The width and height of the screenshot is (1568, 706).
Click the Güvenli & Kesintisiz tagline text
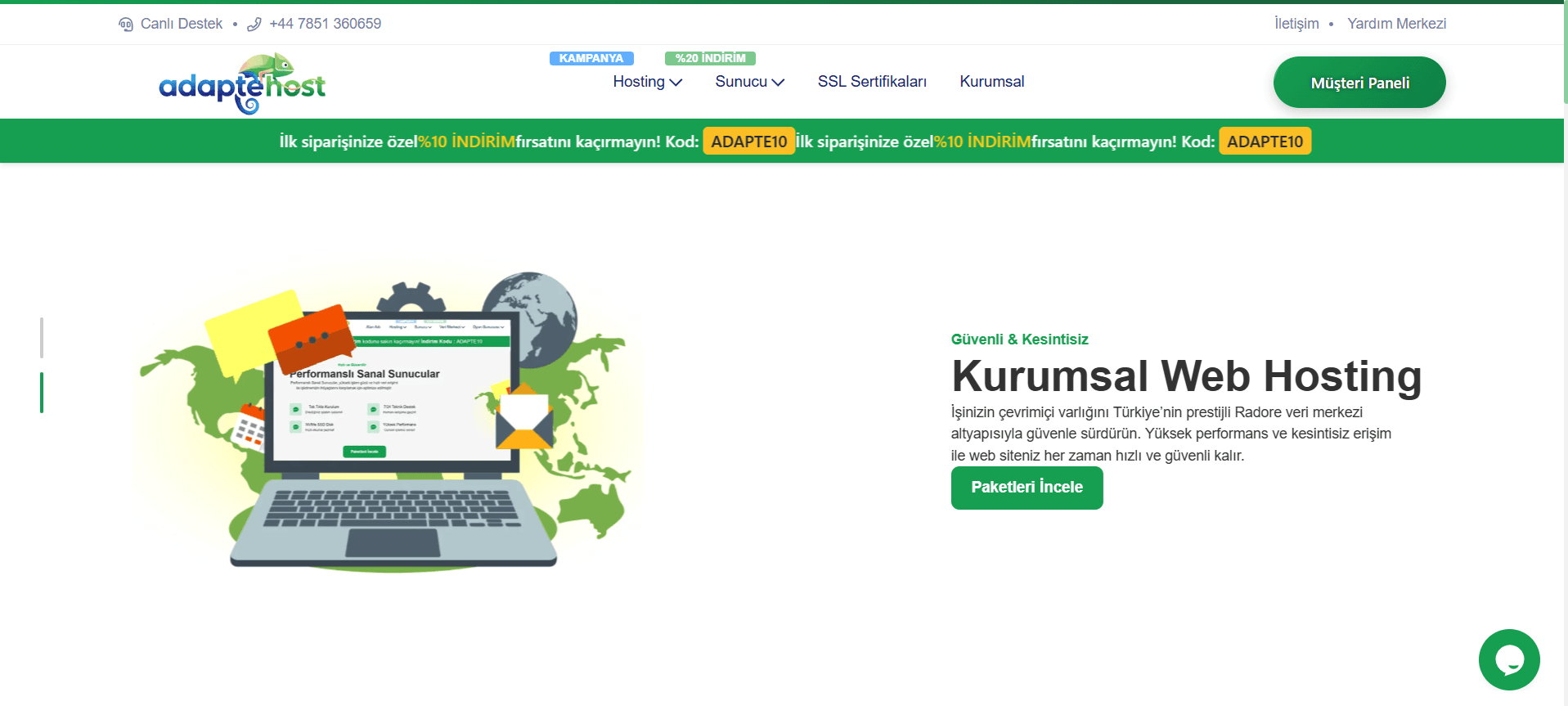point(1020,340)
